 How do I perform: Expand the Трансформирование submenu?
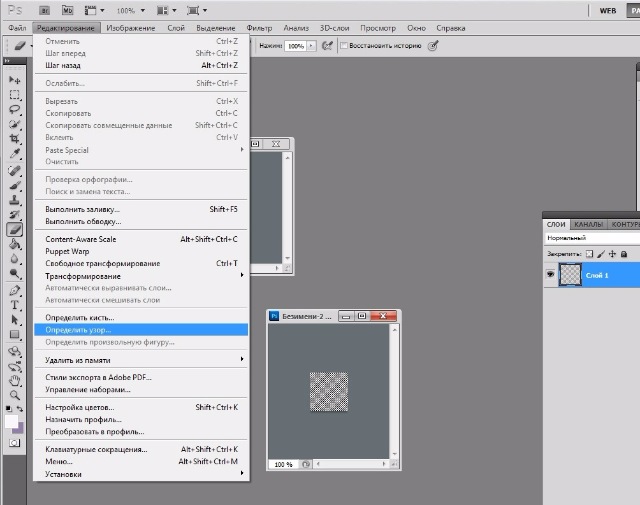[x=140, y=276]
